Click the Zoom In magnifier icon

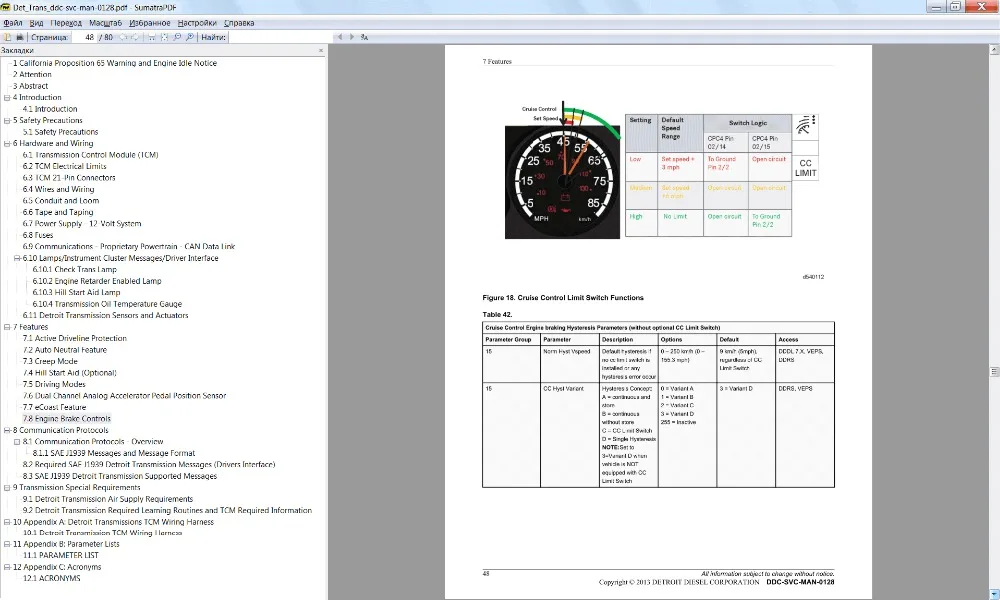(189, 37)
